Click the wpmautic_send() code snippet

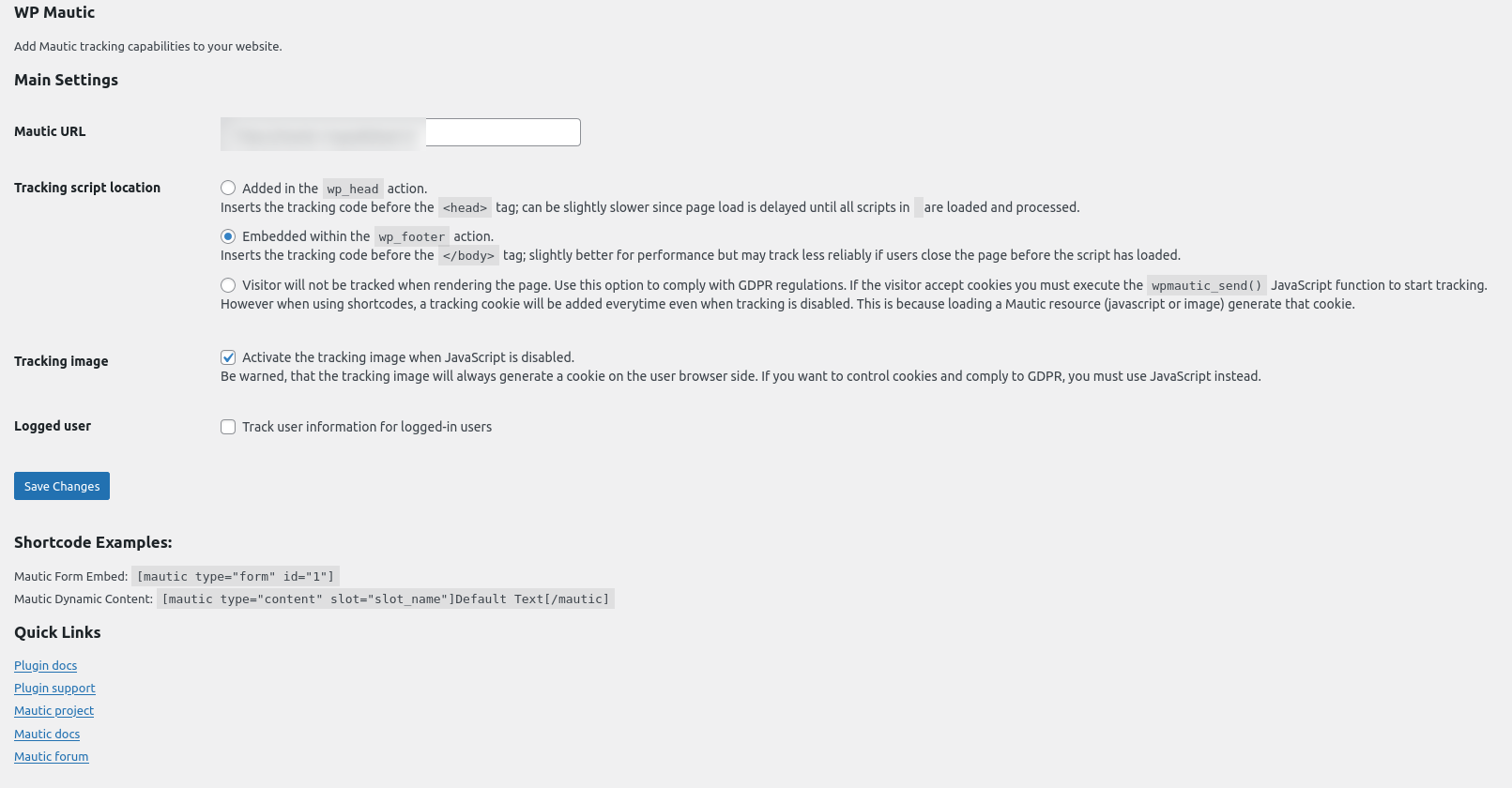(1206, 284)
